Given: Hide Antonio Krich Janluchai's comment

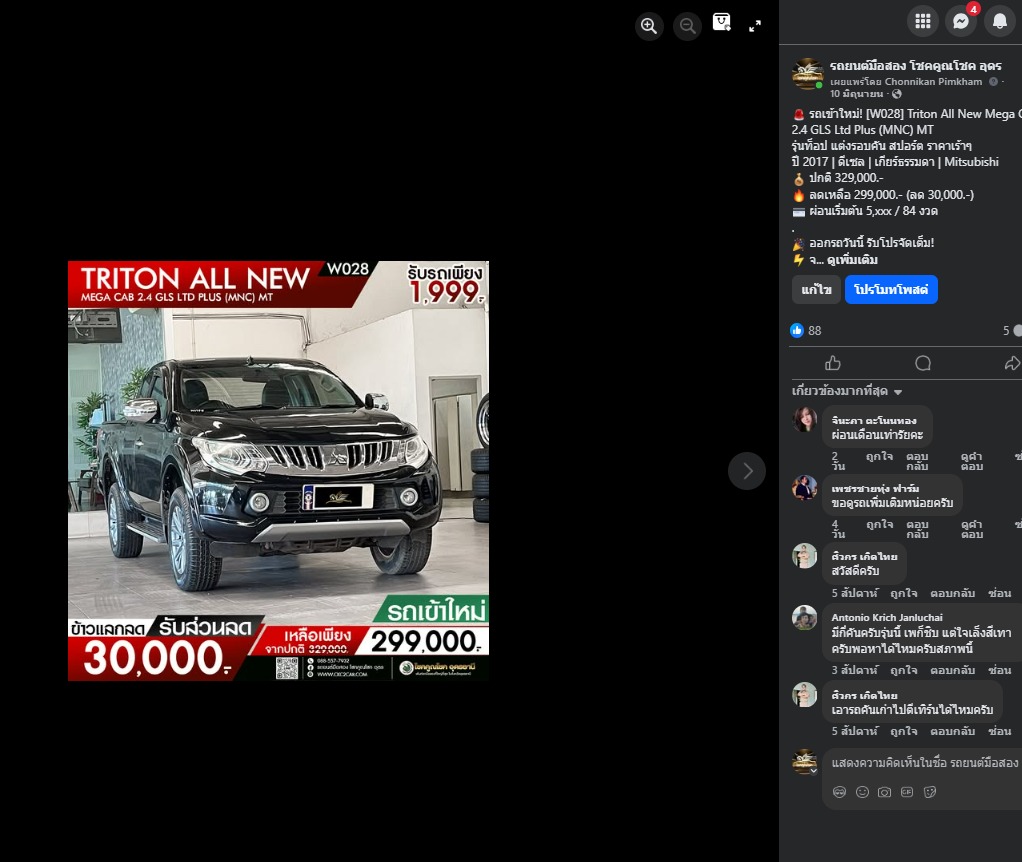Looking at the screenshot, I should (999, 670).
